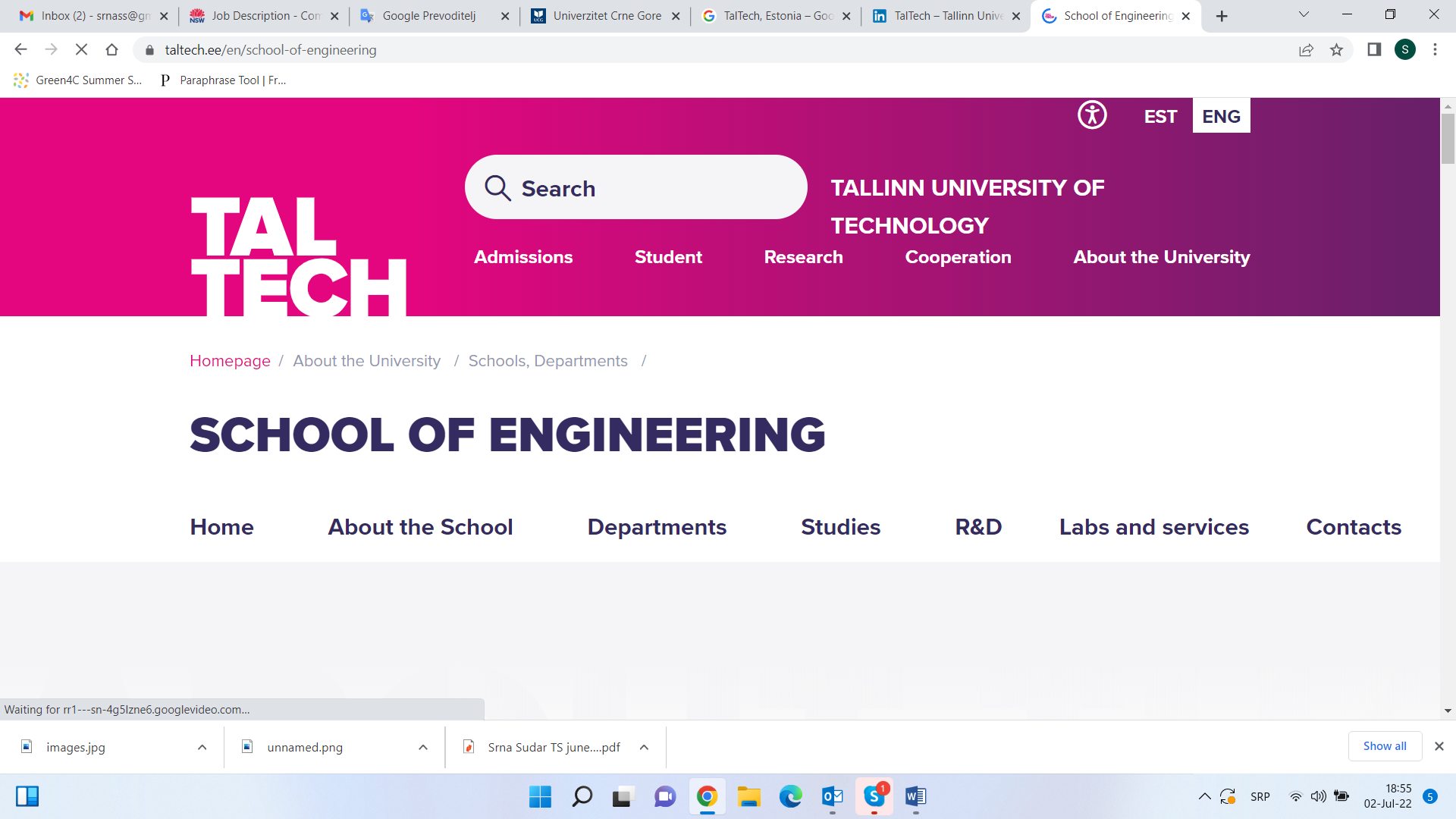Viewport: 1456px width, 819px height.
Task: Switch to Google Prevoditelj tab
Action: 435,16
